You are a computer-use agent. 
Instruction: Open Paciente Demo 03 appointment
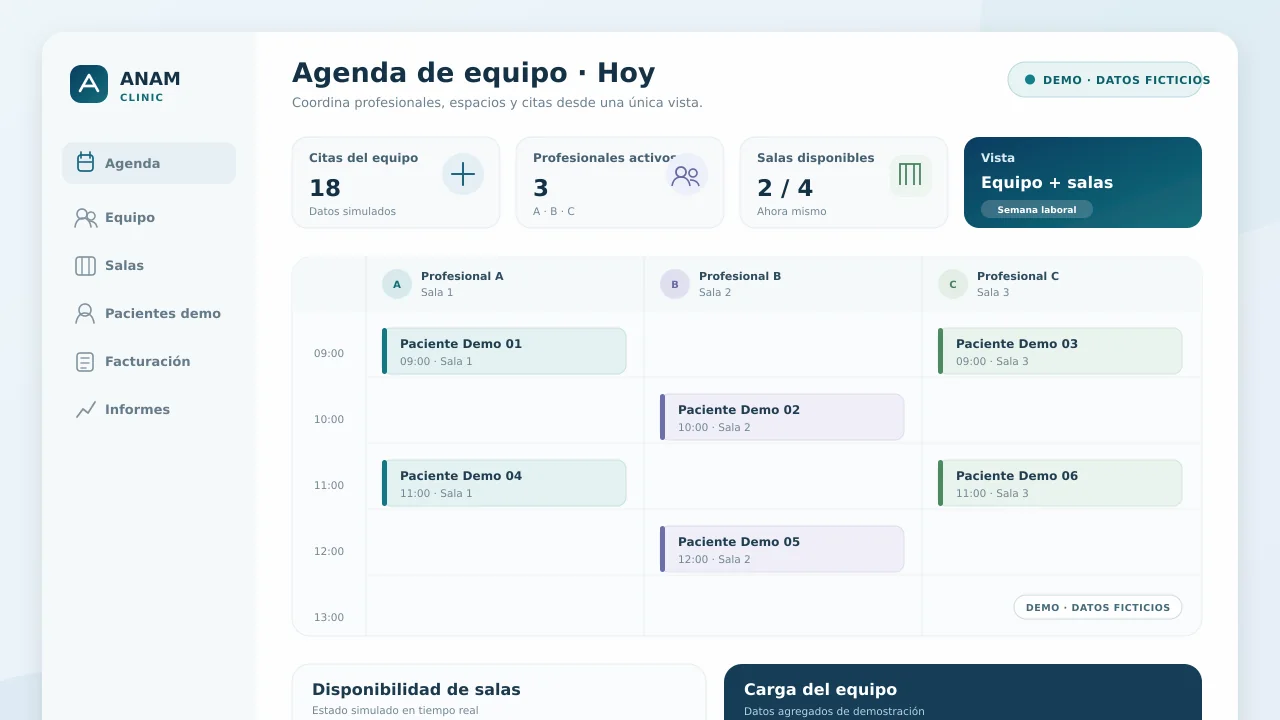[1060, 351]
